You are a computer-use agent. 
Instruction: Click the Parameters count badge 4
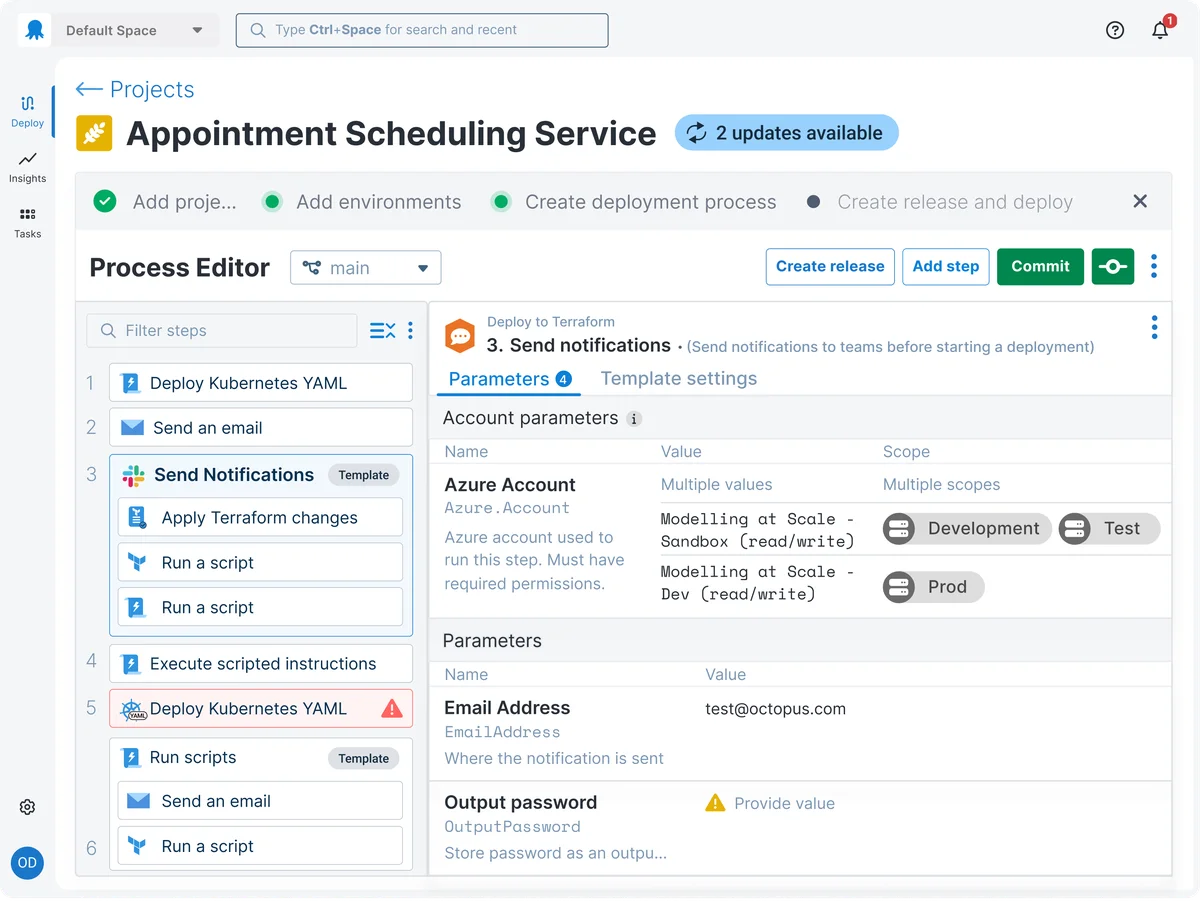[564, 379]
